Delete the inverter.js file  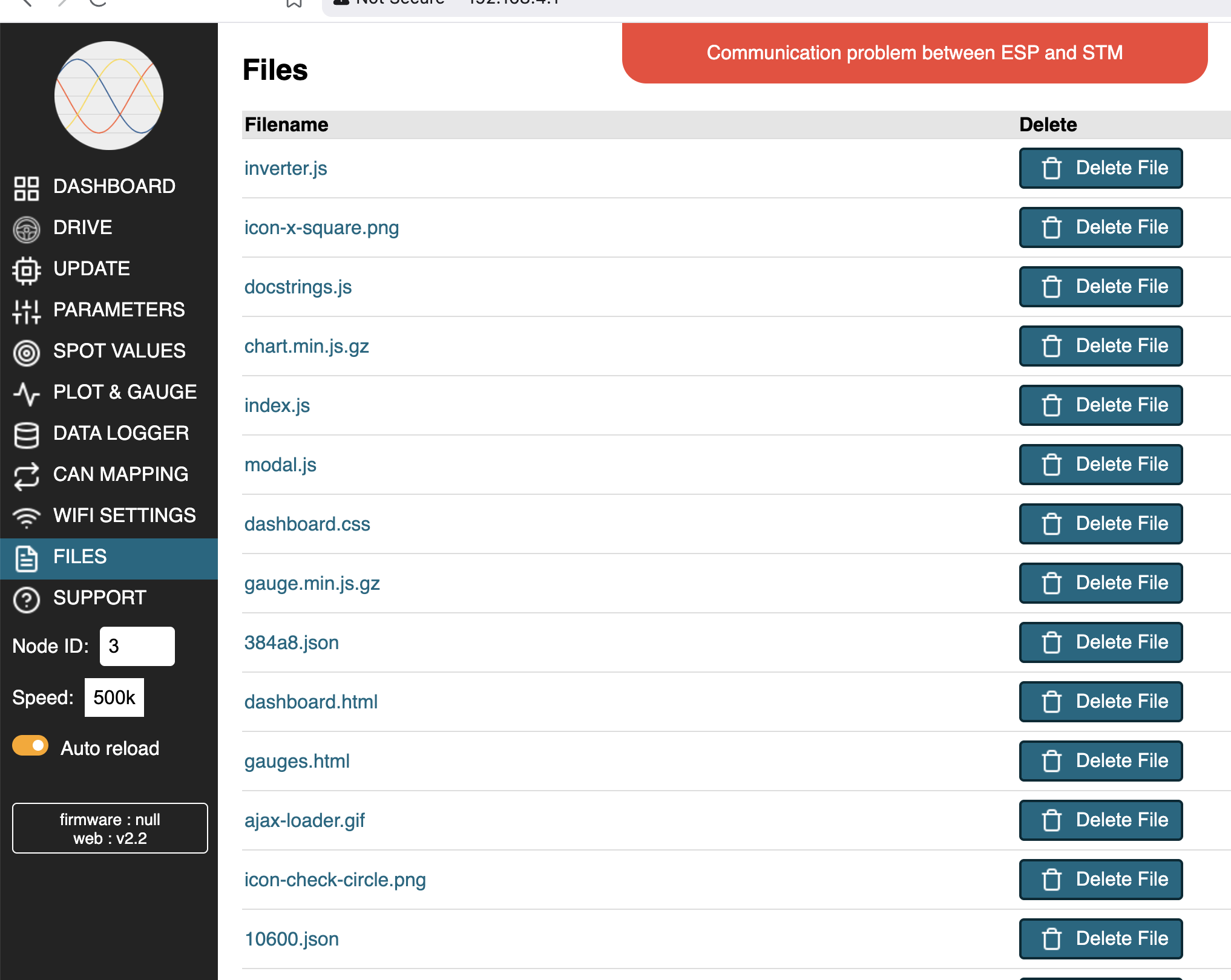coord(1100,168)
